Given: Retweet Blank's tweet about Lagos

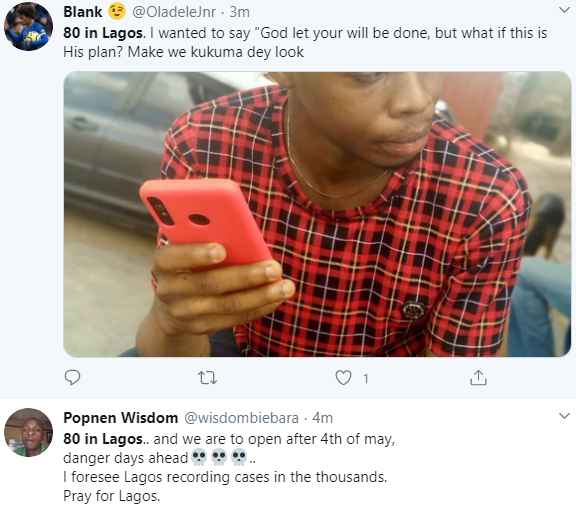Looking at the screenshot, I should coord(208,378).
